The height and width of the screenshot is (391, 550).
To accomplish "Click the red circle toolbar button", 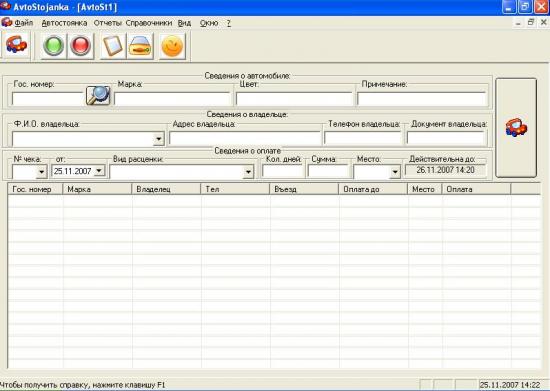I will point(80,46).
